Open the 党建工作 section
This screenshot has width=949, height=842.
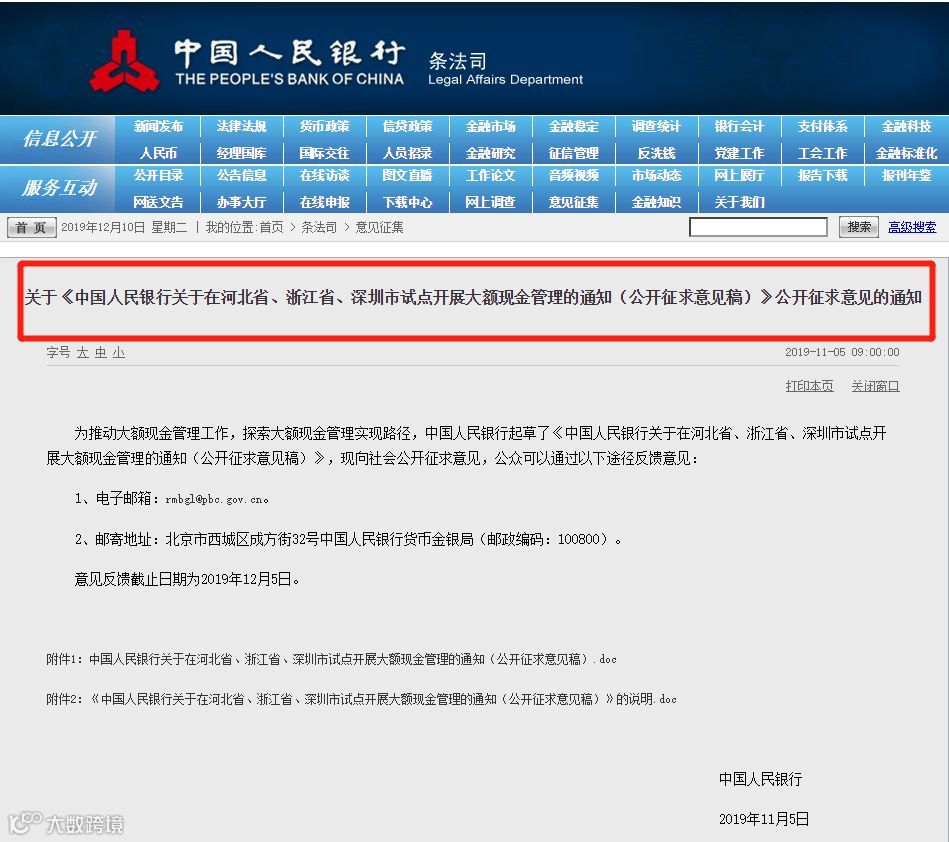tap(739, 153)
